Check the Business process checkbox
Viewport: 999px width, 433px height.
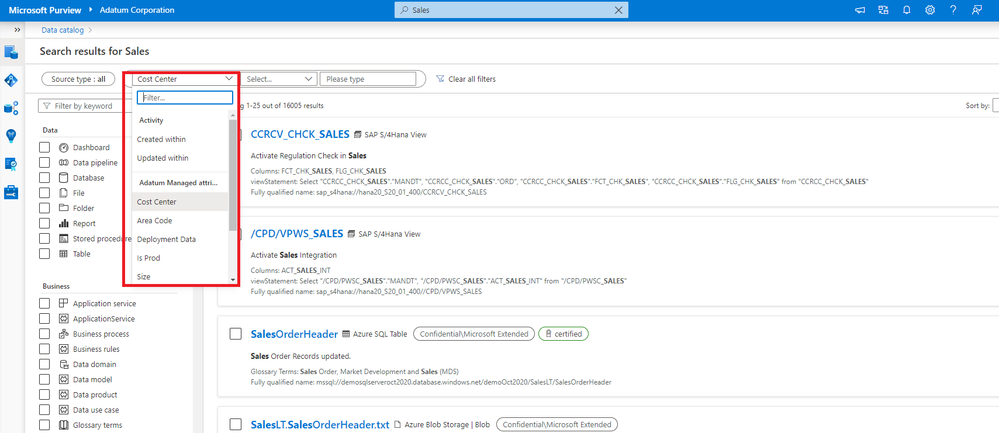tap(44, 334)
